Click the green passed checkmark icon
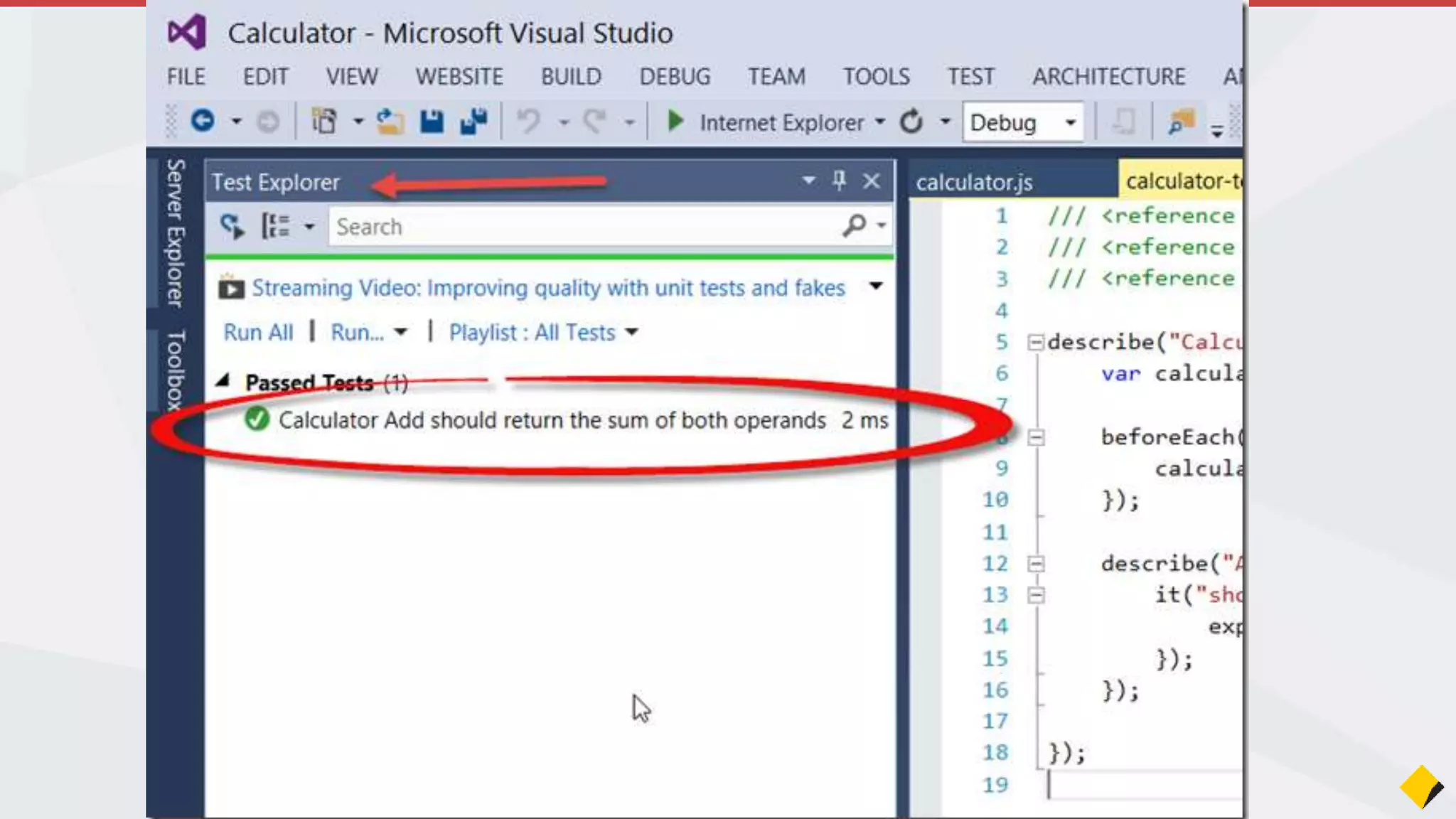1456x819 pixels. (x=257, y=419)
